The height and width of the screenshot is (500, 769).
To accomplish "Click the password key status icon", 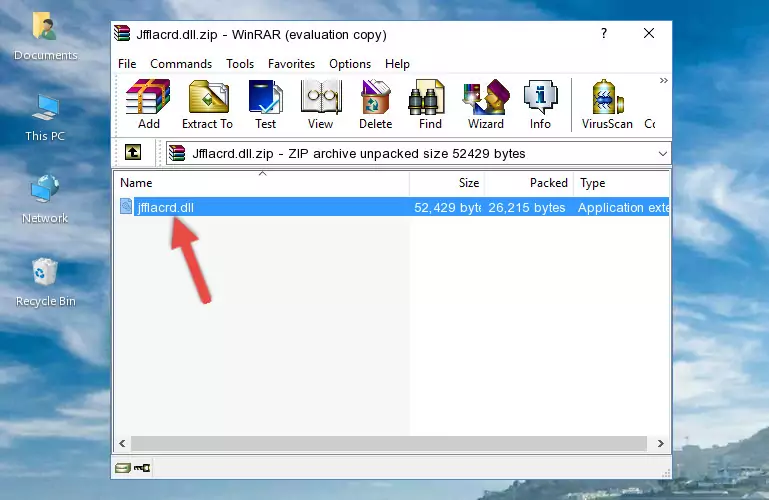I will click(x=142, y=468).
